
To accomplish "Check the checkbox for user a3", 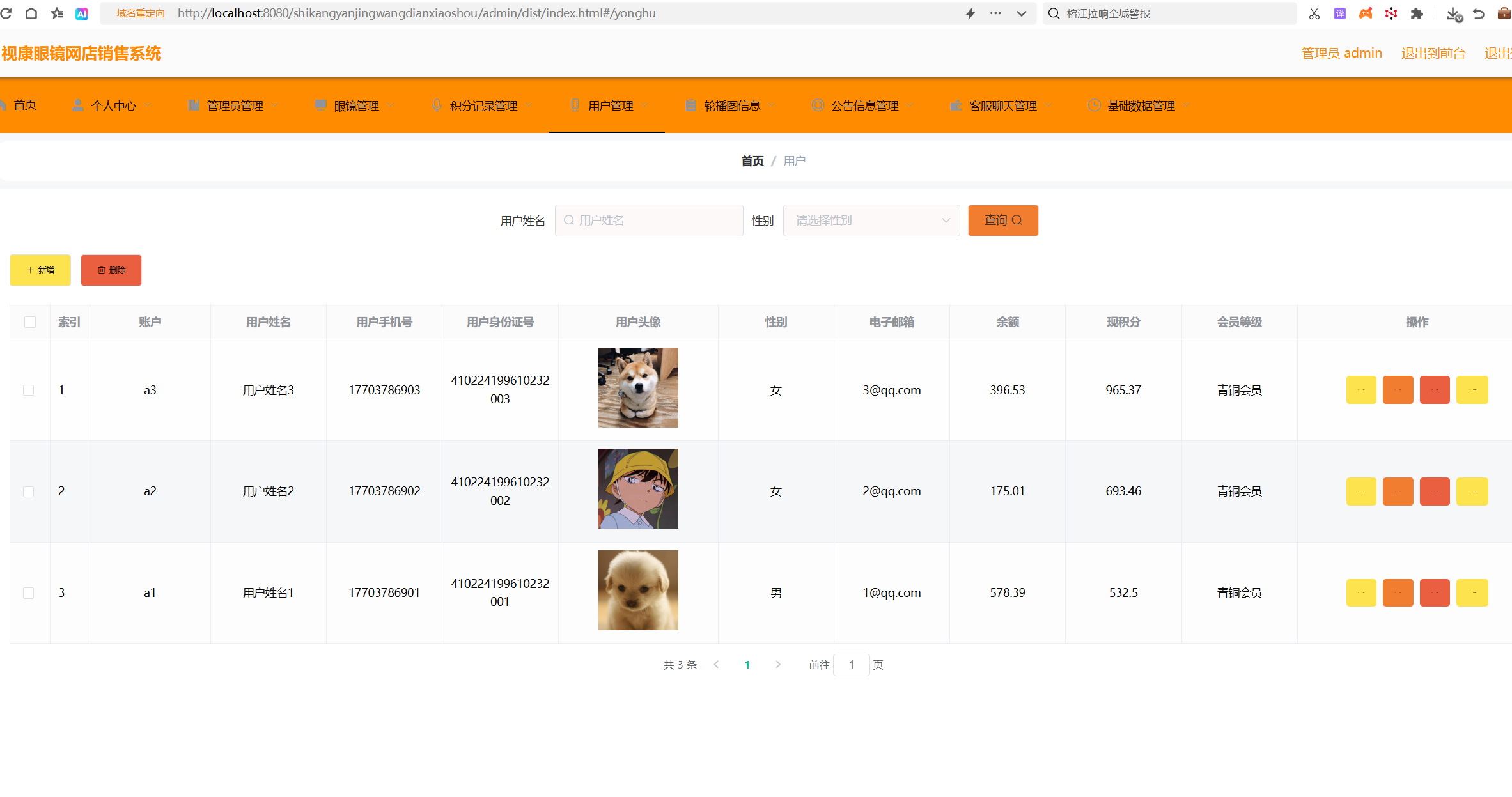I will click(x=28, y=390).
